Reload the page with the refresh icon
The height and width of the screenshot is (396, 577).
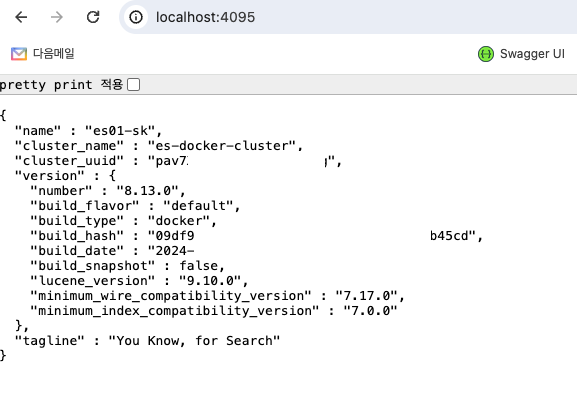click(x=93, y=17)
